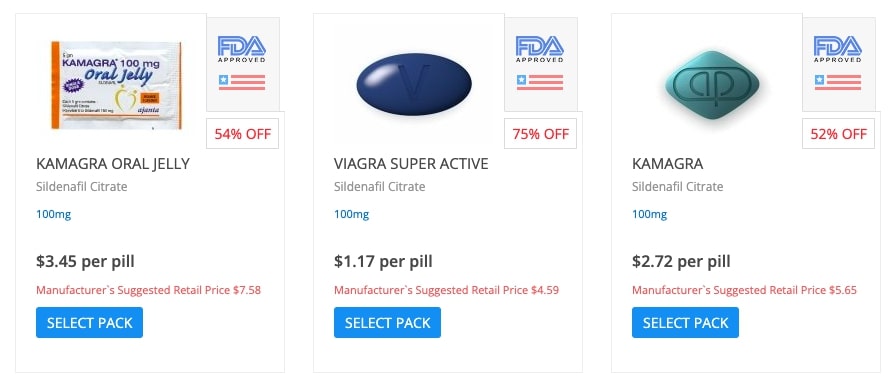Viewport: 895px width, 386px height.
Task: Open the blue Viagra Super Active pill image
Action: [x=414, y=84]
